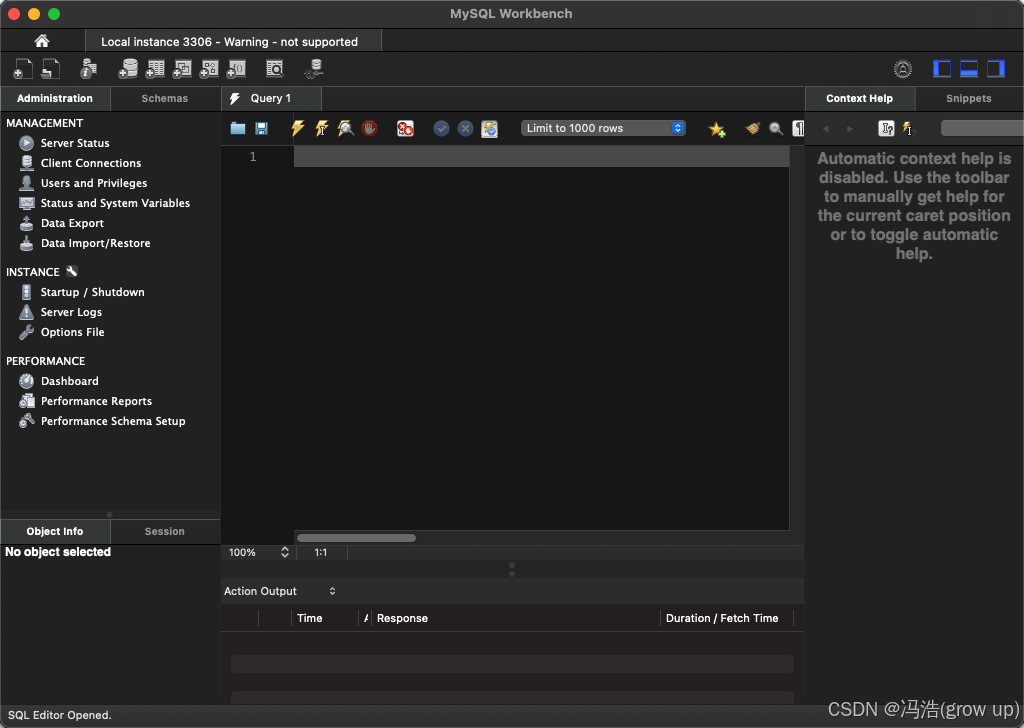Show find panel magnifier icon
The height and width of the screenshot is (728, 1024).
coord(776,128)
